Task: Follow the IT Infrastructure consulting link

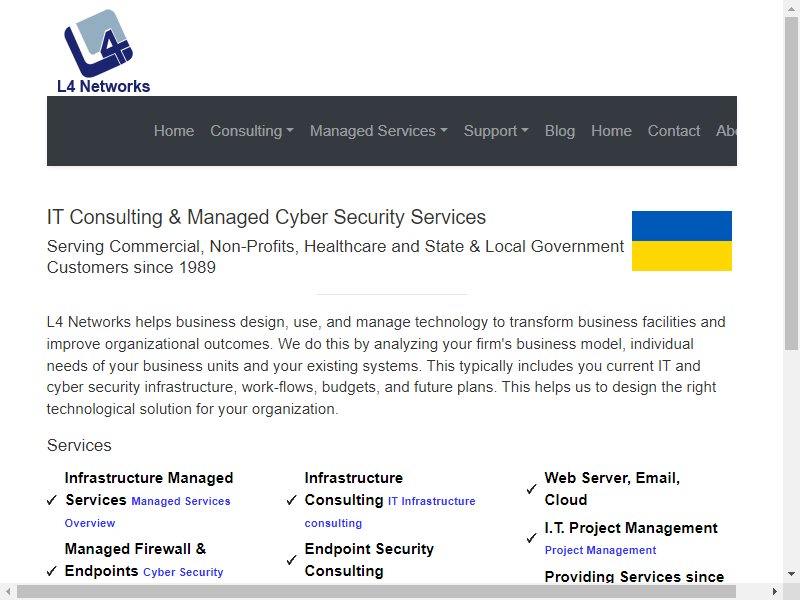Action: (x=390, y=512)
